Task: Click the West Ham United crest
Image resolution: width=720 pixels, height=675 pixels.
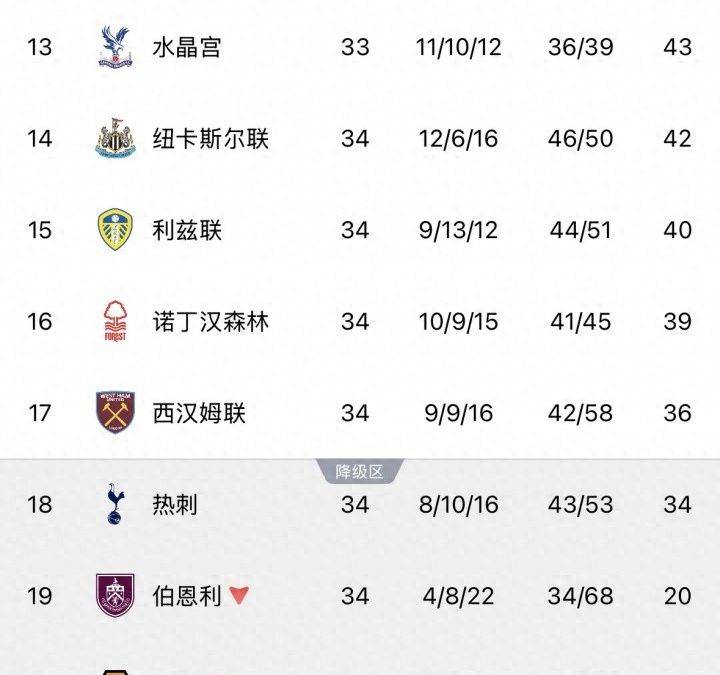Action: [115, 413]
